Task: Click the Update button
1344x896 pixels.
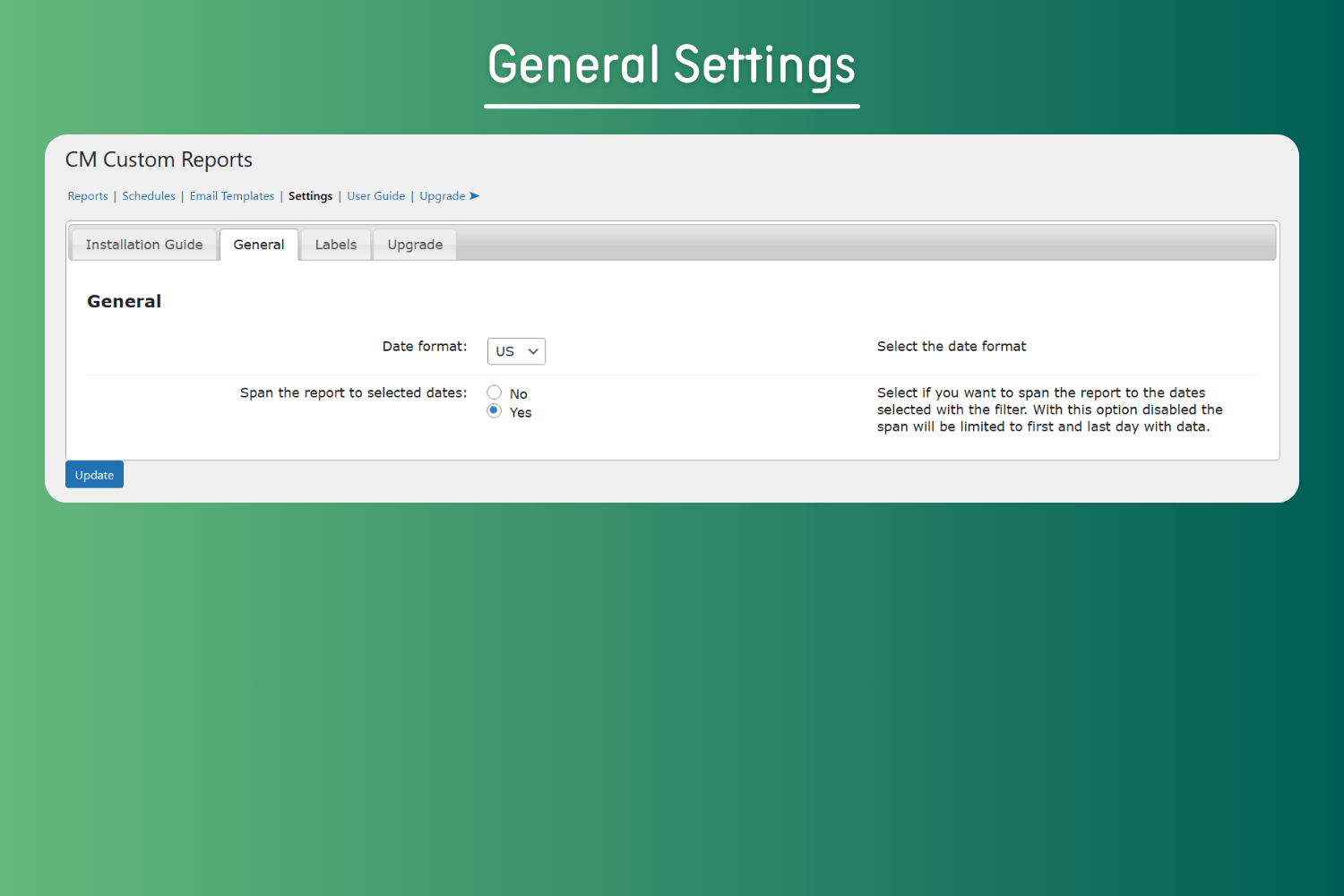Action: coord(94,475)
